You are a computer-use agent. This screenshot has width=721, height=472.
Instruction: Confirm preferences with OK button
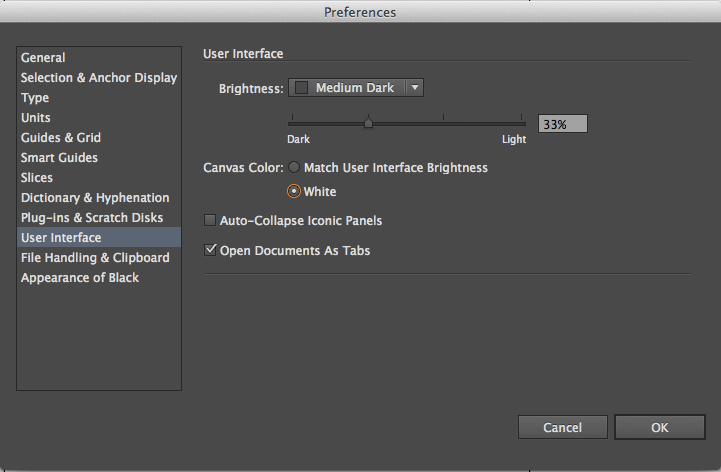pos(659,427)
